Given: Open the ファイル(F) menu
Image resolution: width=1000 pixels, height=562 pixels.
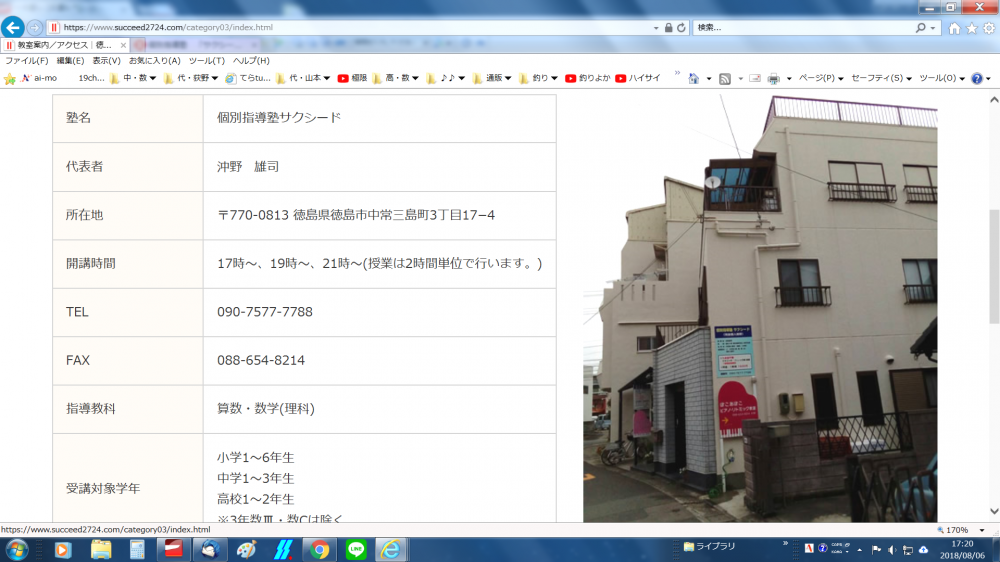Looking at the screenshot, I should click(x=27, y=61).
